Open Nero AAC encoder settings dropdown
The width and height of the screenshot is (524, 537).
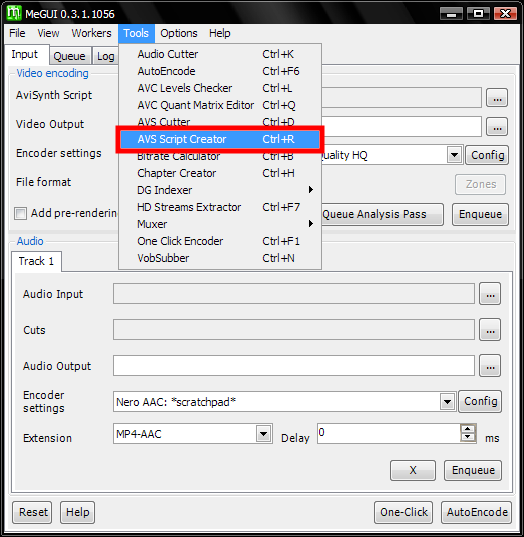click(x=447, y=401)
